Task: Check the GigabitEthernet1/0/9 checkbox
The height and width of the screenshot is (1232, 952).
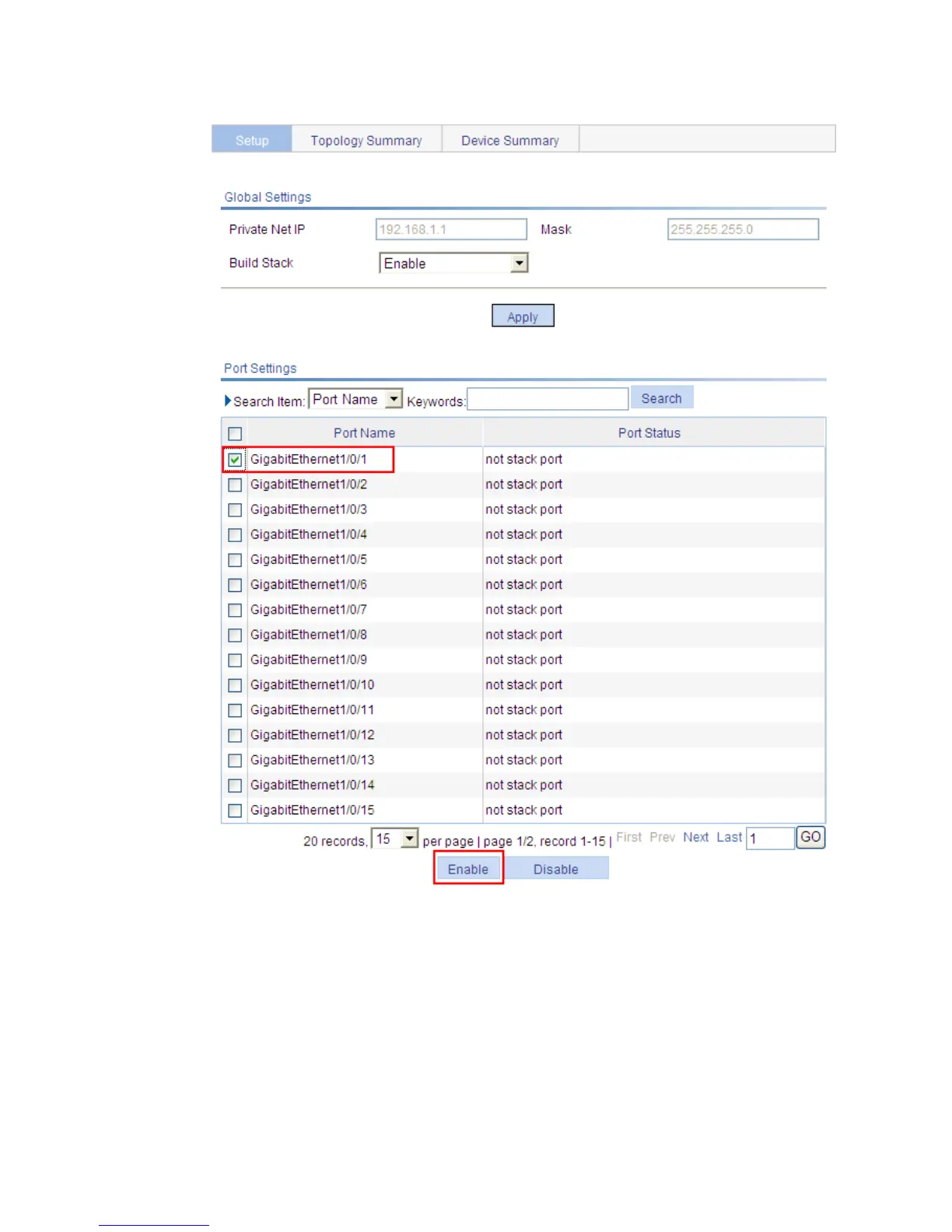Action: coord(235,660)
